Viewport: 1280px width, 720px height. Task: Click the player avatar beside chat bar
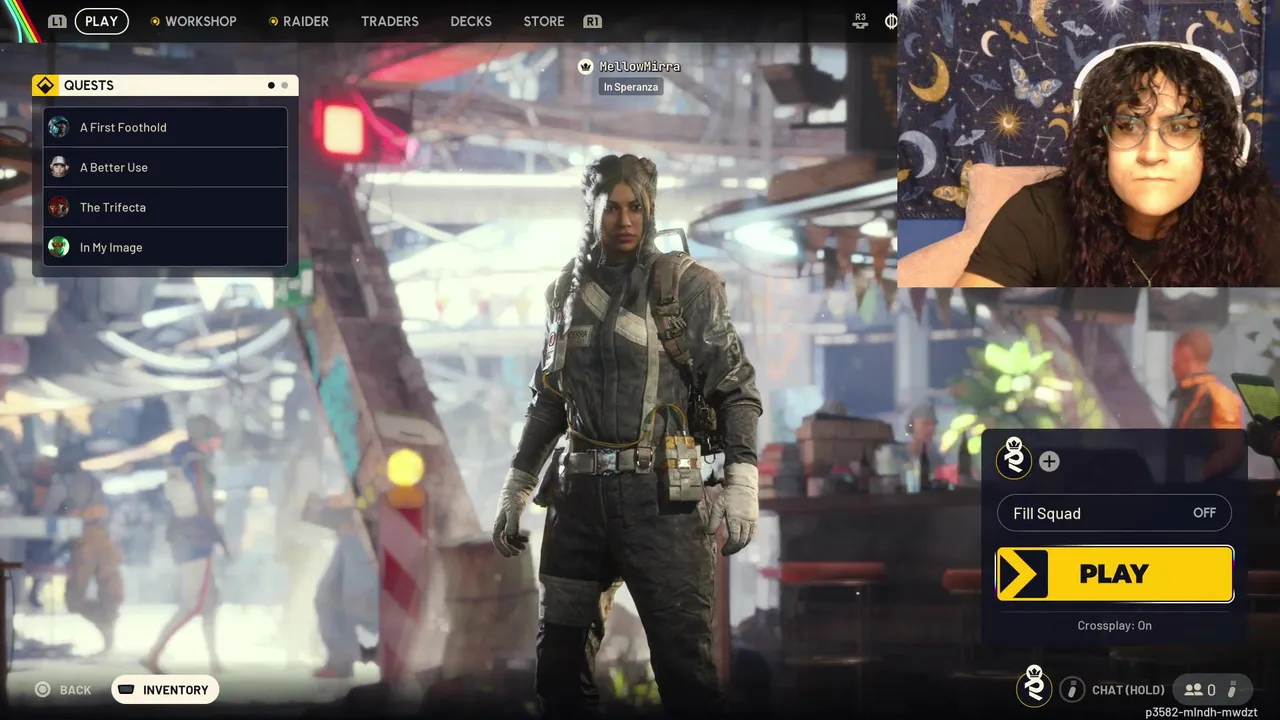coord(1034,687)
